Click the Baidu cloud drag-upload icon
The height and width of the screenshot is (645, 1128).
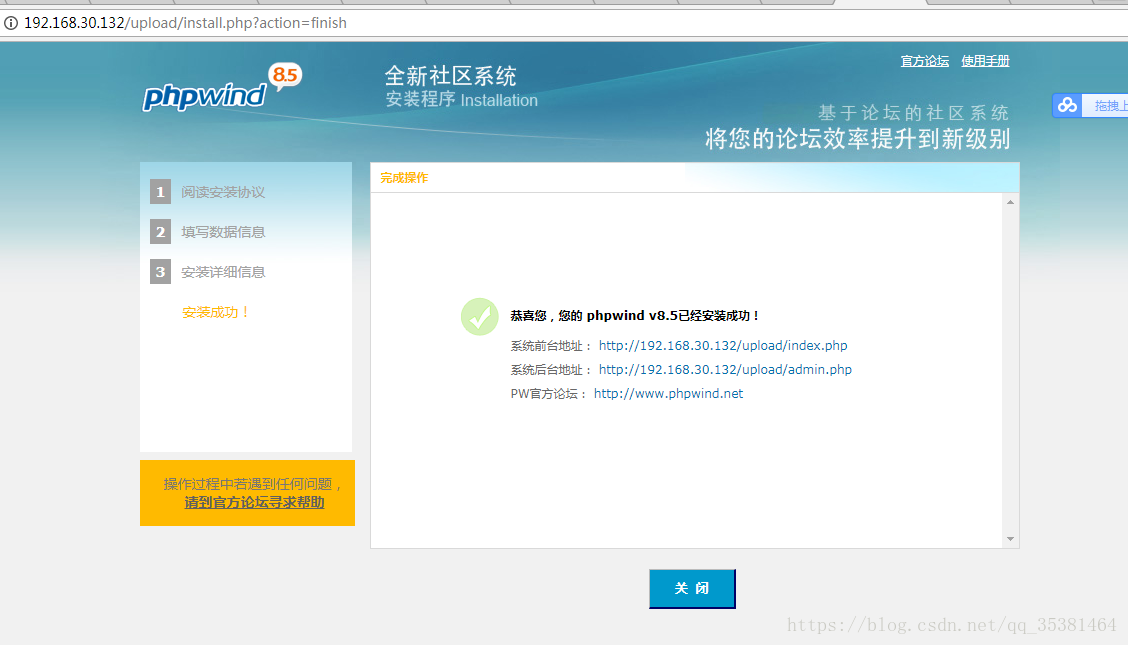pyautogui.click(x=1068, y=106)
